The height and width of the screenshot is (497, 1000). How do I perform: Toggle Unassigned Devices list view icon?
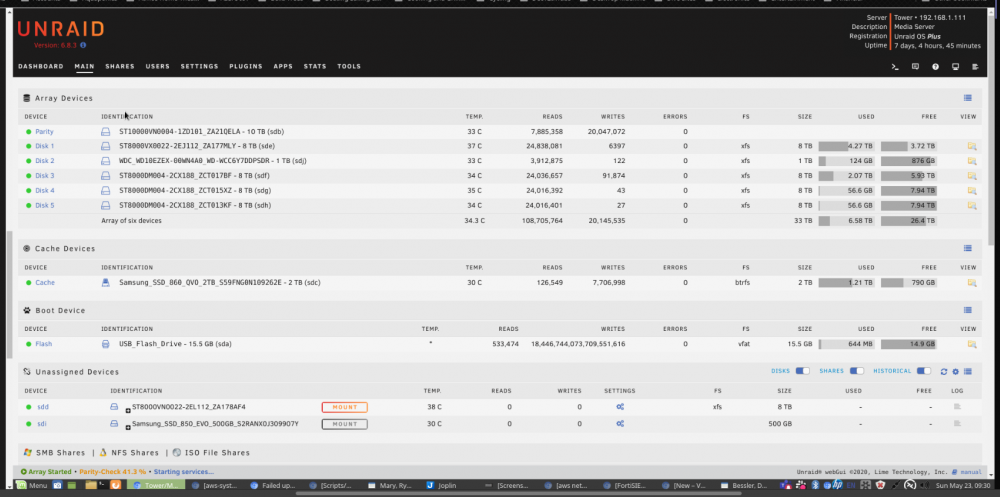point(967,371)
